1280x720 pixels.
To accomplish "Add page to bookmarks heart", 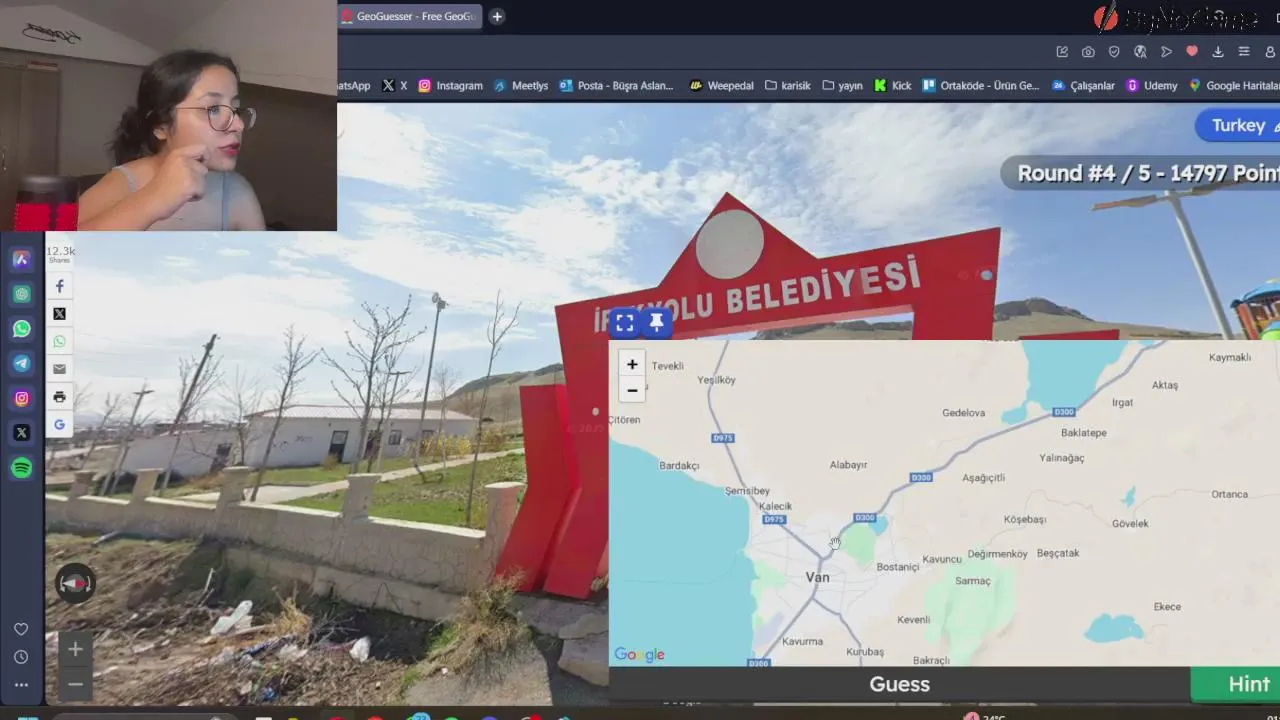I will 1192,52.
